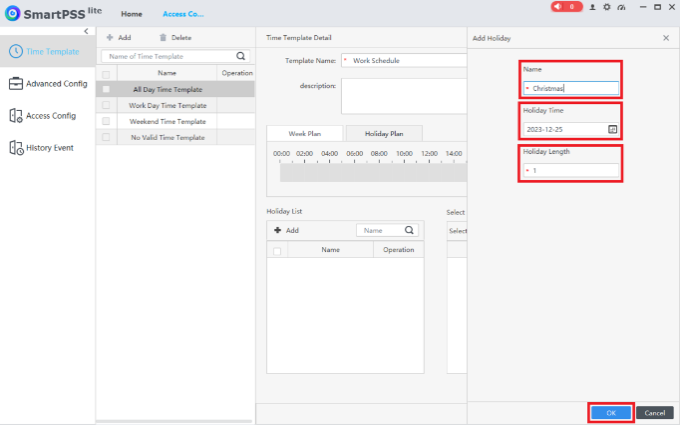Close the Add Holiday panel
The height and width of the screenshot is (425, 680).
point(666,38)
